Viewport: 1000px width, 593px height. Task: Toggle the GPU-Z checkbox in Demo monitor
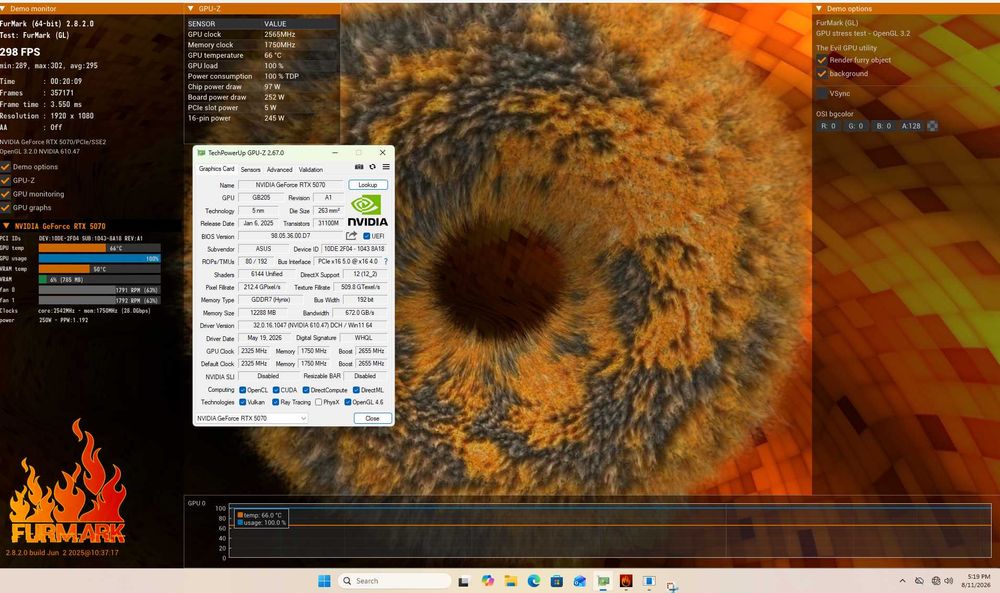coord(6,180)
